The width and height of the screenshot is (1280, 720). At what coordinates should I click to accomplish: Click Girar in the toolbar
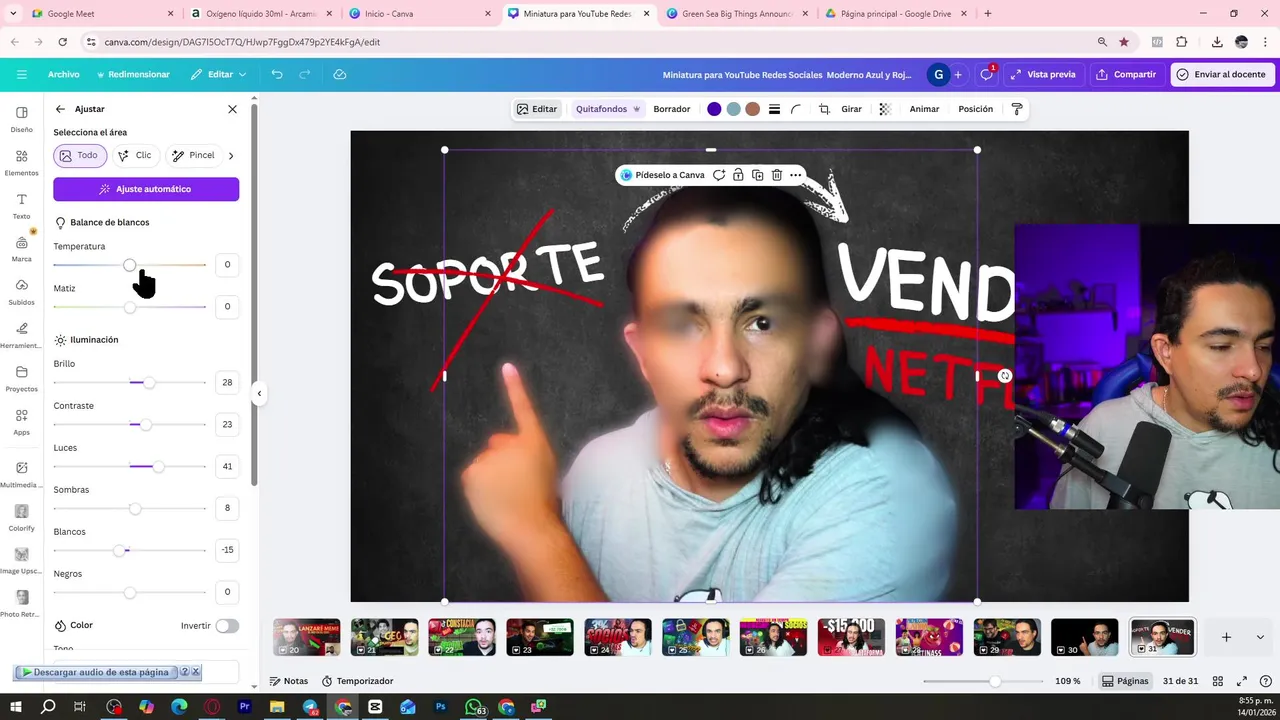tap(851, 109)
